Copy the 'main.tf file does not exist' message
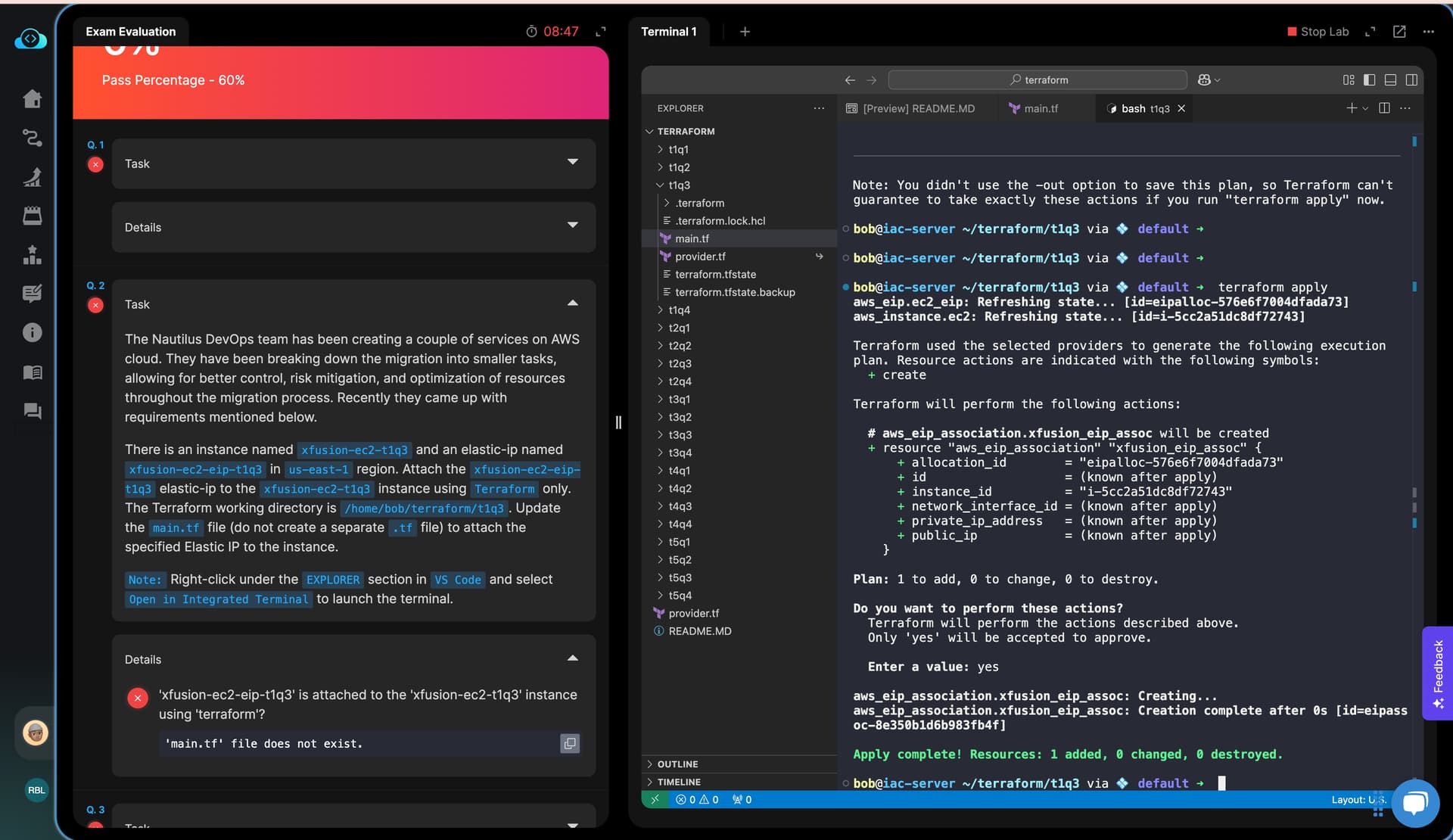The height and width of the screenshot is (840, 1453). click(569, 743)
